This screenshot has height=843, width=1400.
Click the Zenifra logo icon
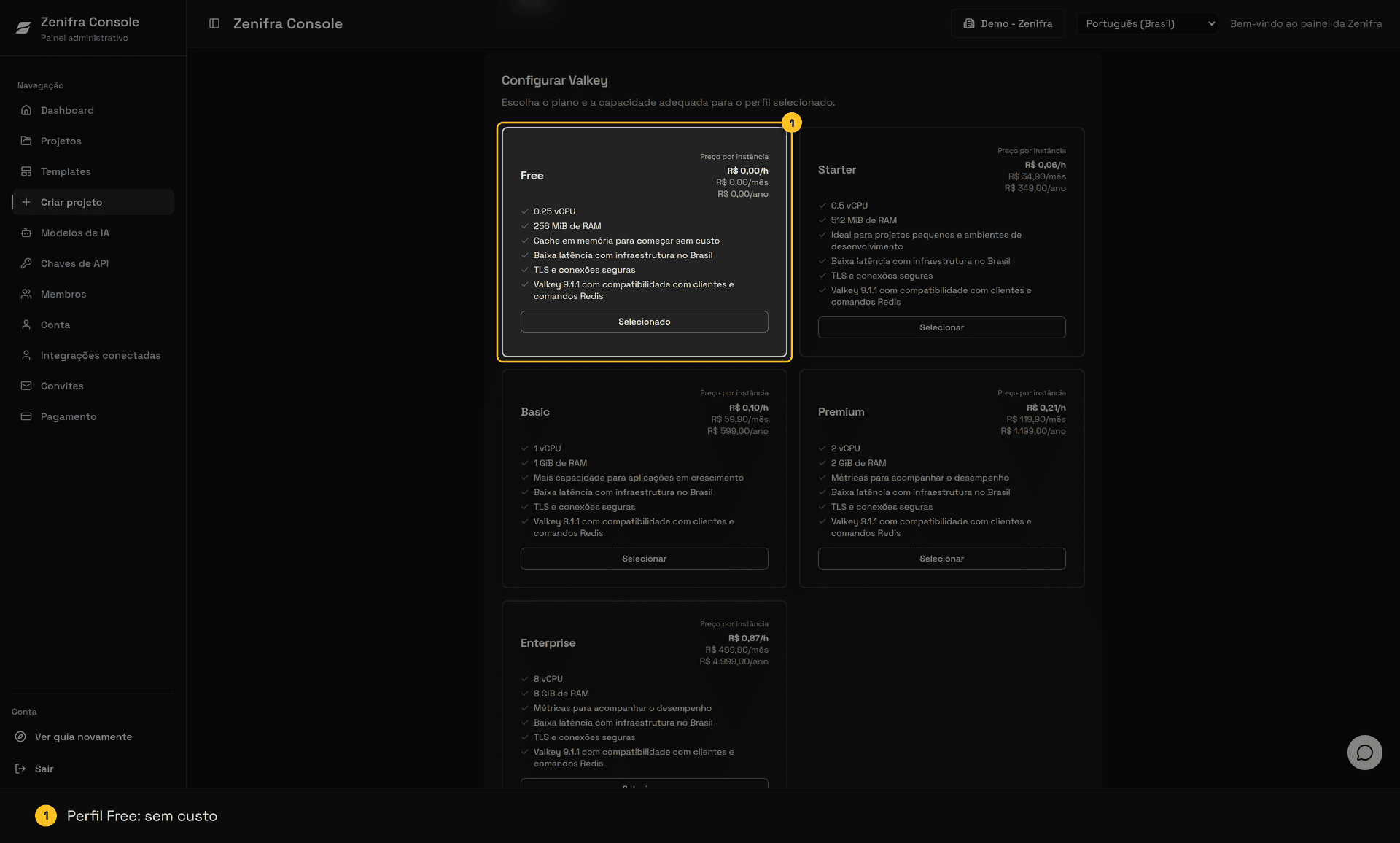[x=23, y=28]
